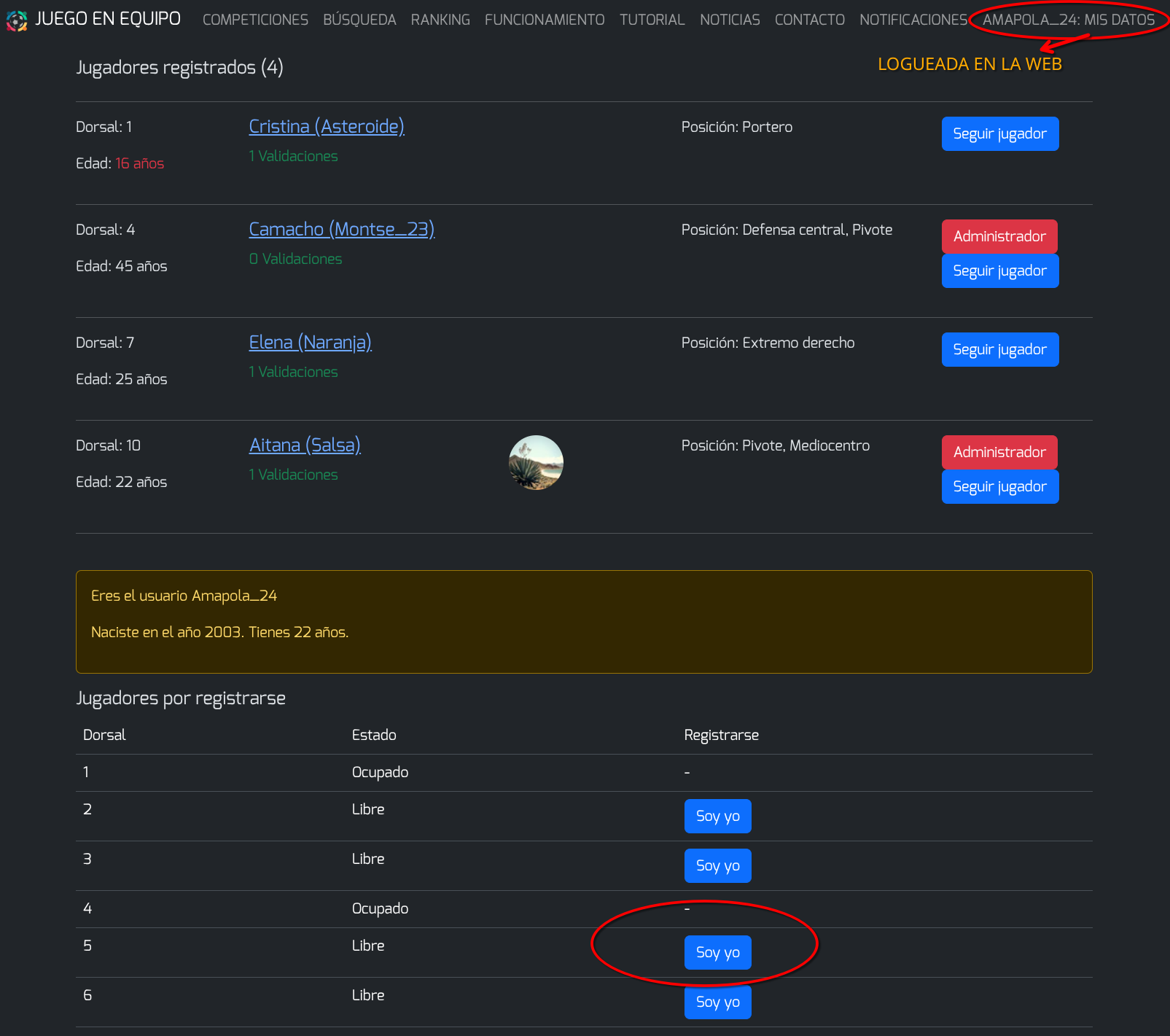Viewport: 1170px width, 1036px height.
Task: View Notificaciones in the navbar
Action: [x=913, y=20]
